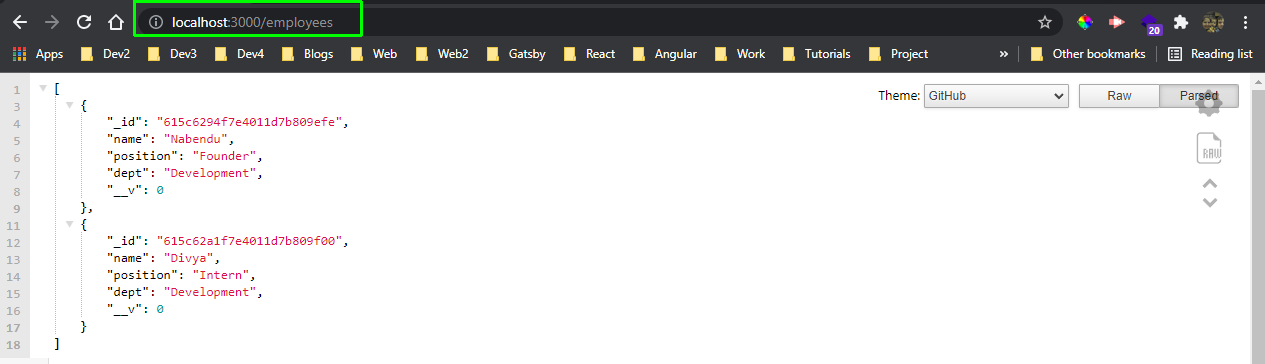Open the Extensions puzzle piece menu
Viewport: 1265px width, 364px height.
coord(1181,22)
